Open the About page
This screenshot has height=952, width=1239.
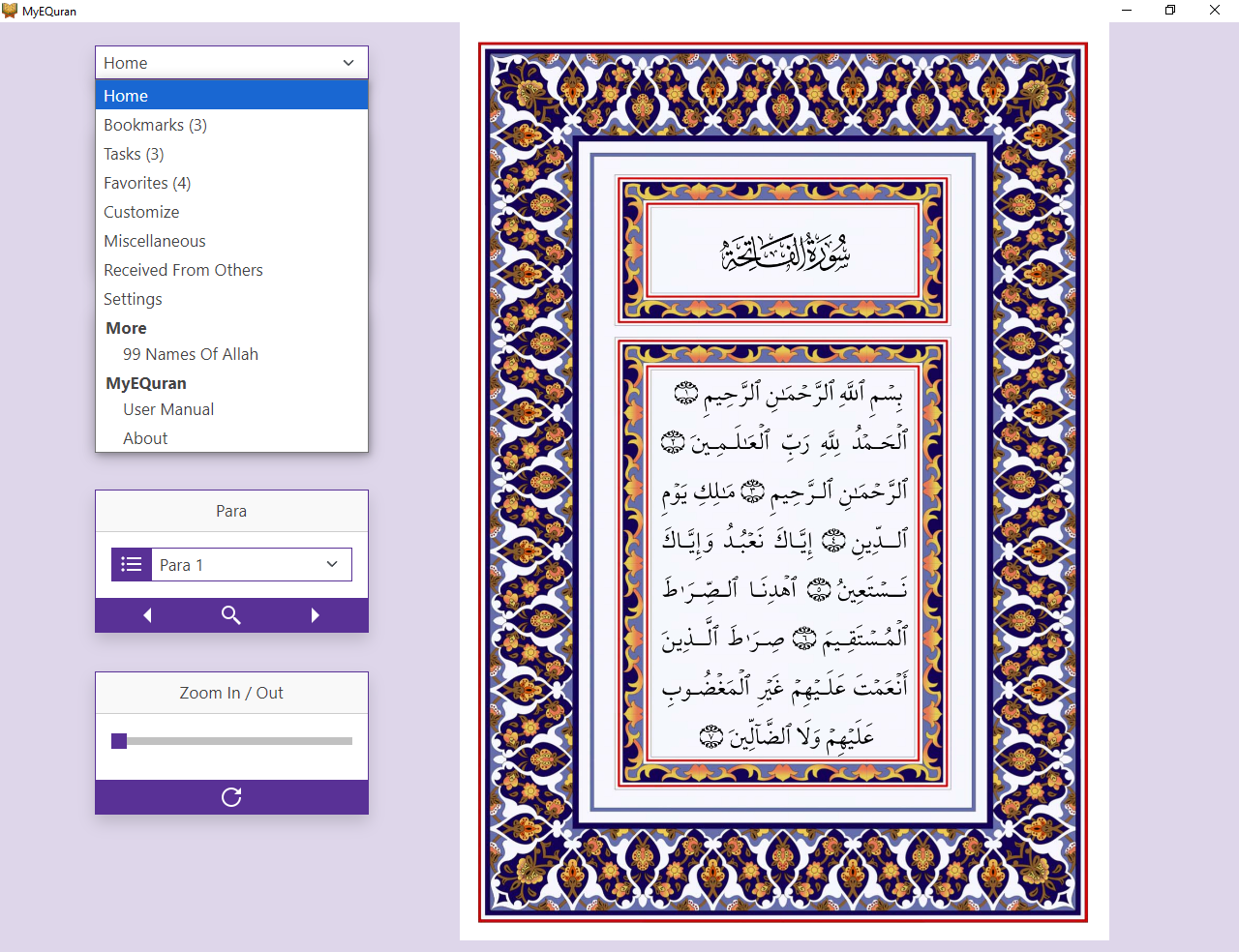tap(145, 437)
